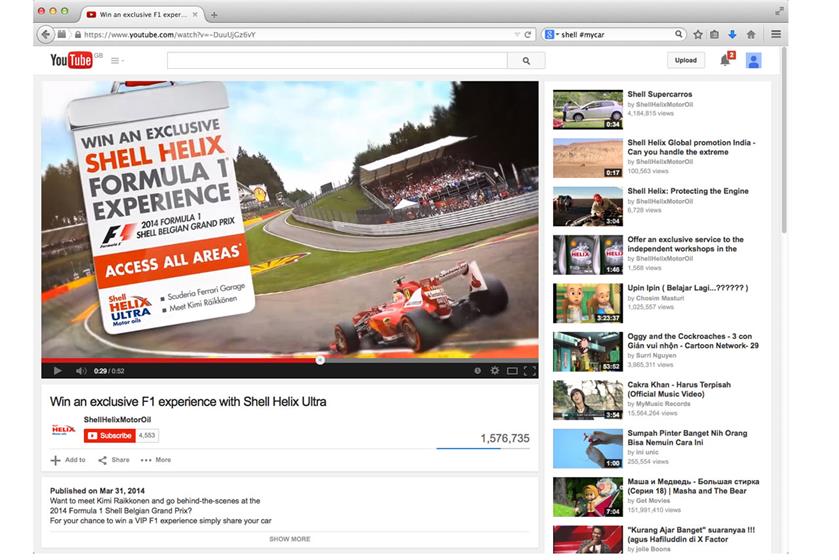Viewport: 839px width, 560px height.
Task: Expand description with SHOW MORE
Action: point(289,539)
